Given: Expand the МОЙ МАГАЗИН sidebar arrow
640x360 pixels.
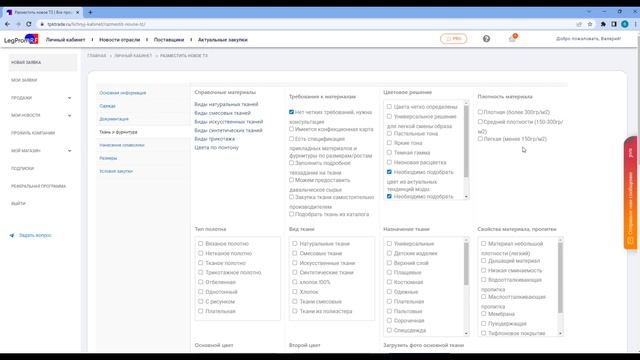Looking at the screenshot, I should point(69,151).
